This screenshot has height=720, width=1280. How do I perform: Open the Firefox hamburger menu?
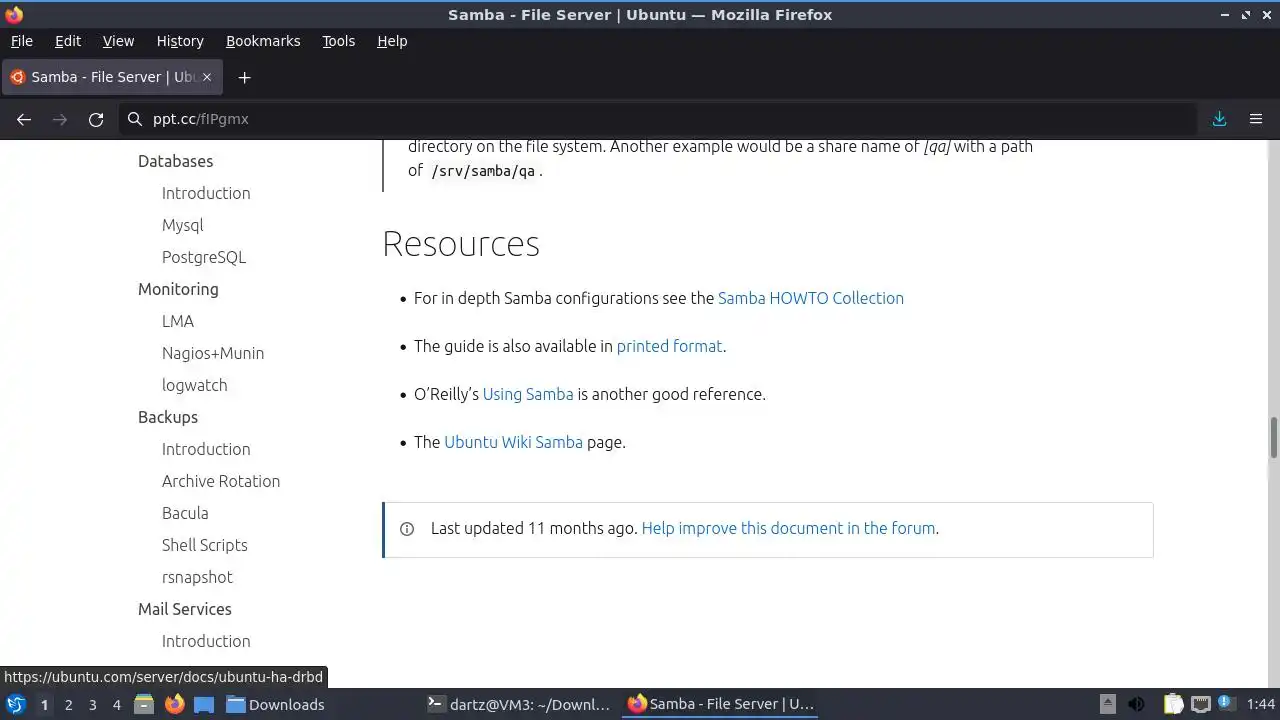click(1256, 119)
